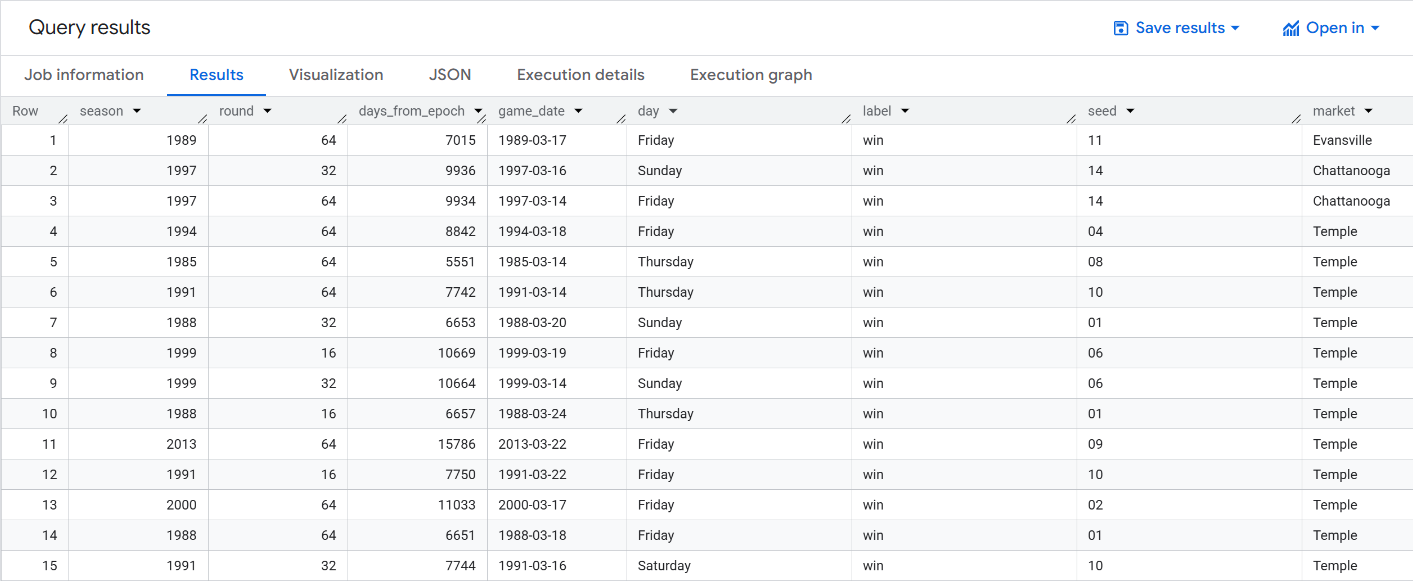The image size is (1413, 581).
Task: View the JSON tab
Action: pos(450,74)
